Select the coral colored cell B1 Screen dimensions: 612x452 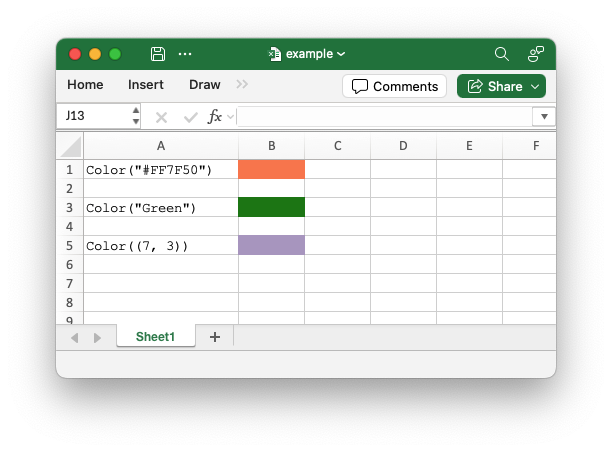[271, 169]
